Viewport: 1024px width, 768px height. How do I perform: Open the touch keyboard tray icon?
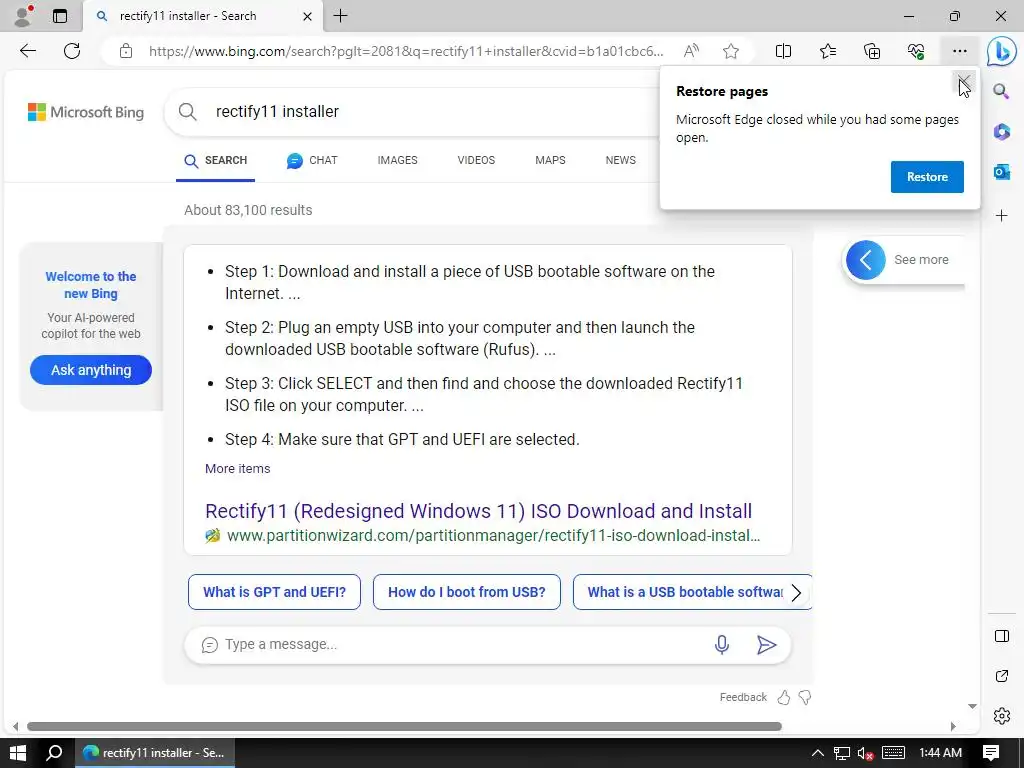(893, 754)
